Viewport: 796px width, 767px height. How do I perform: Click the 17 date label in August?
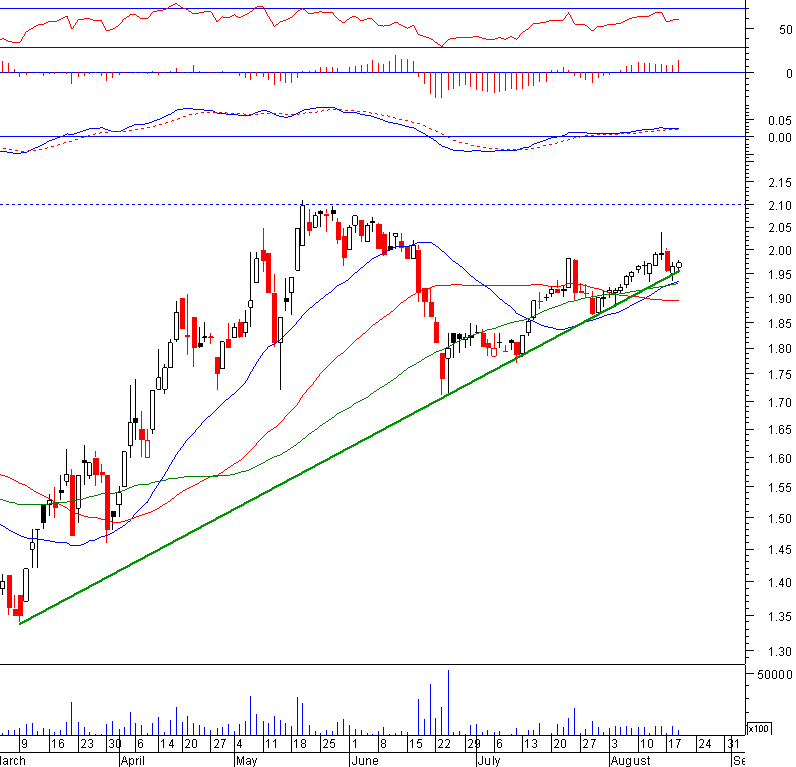(x=674, y=744)
